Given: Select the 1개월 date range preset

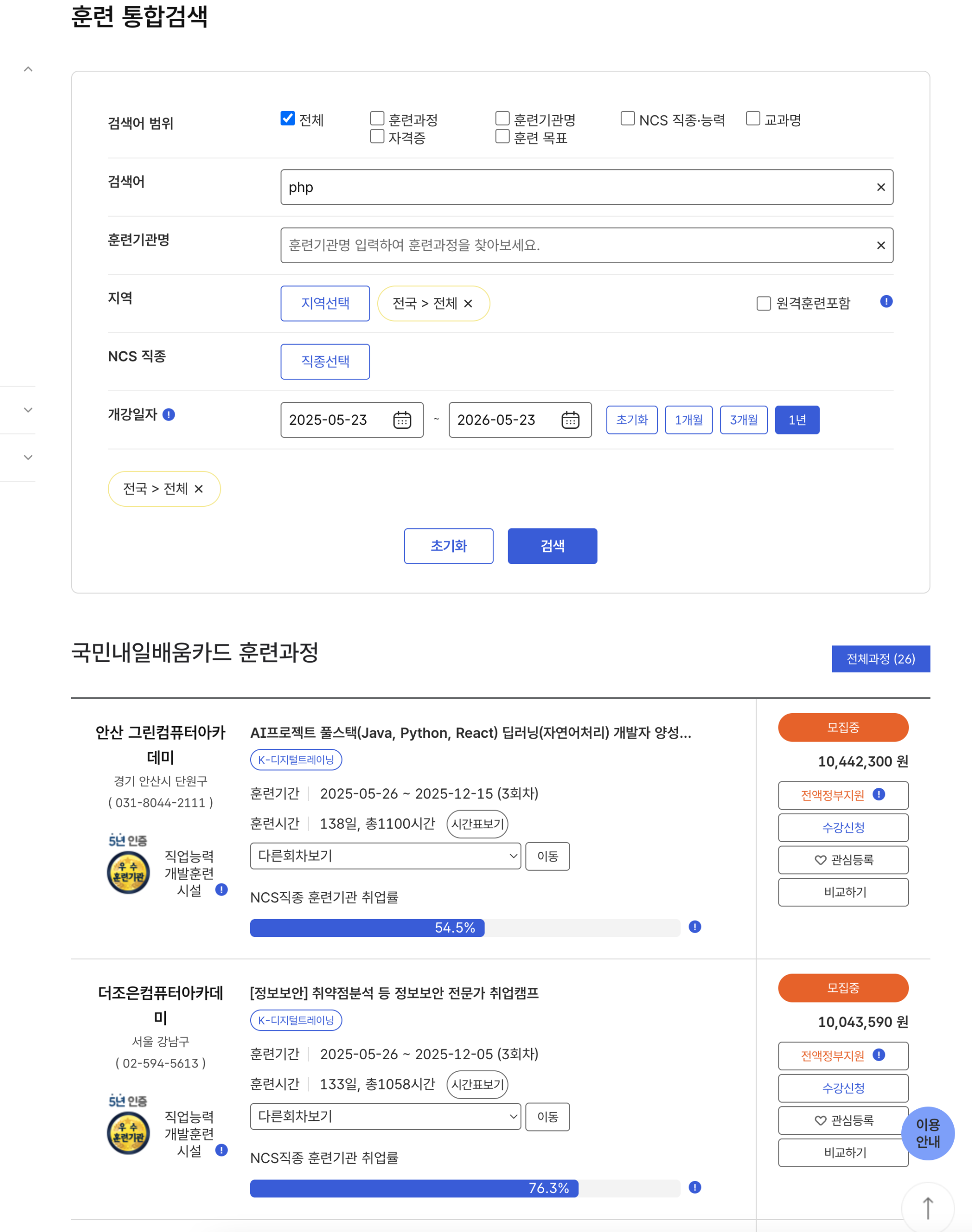Looking at the screenshot, I should [689, 420].
